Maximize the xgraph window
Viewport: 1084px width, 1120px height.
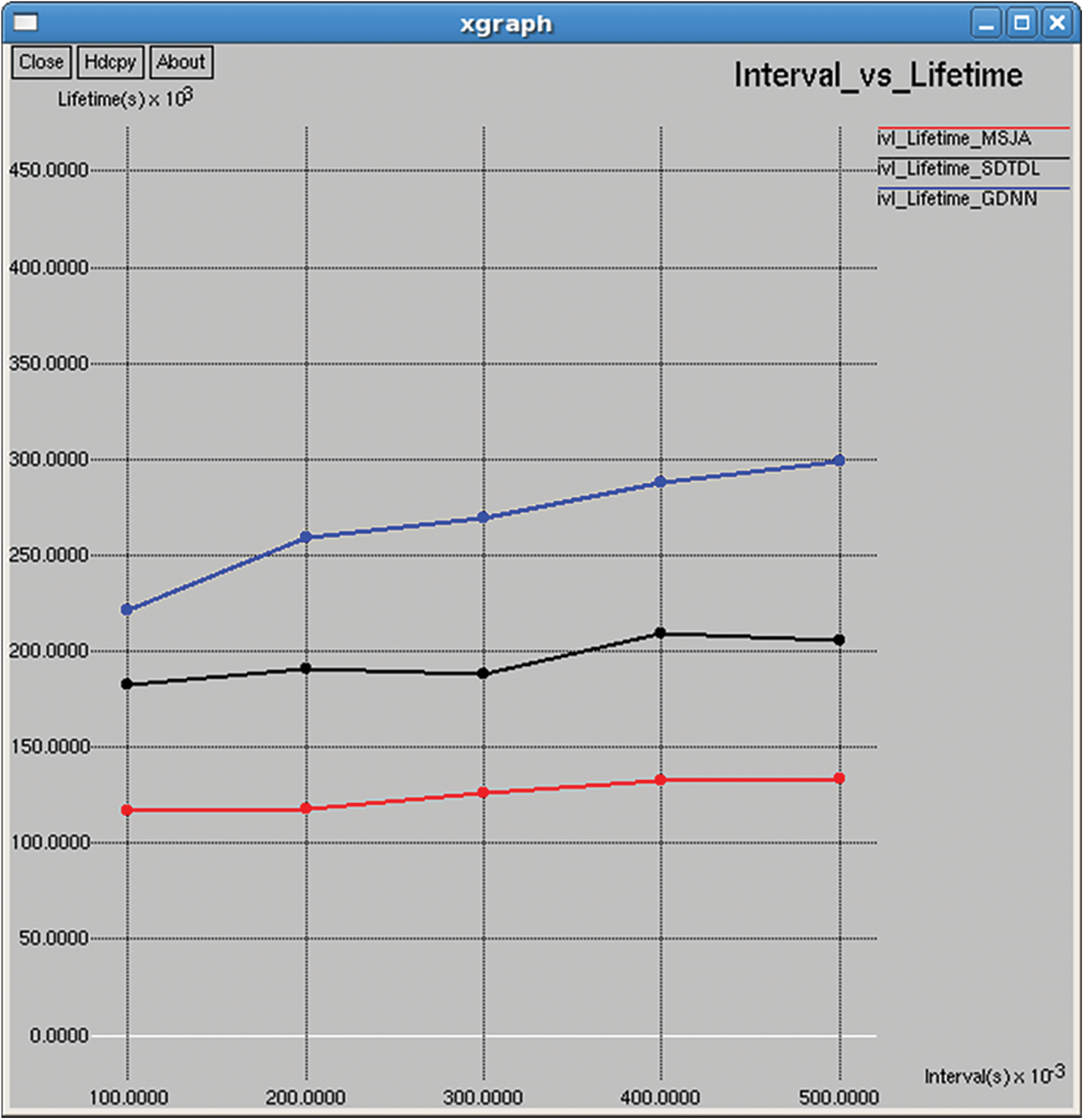(x=1022, y=23)
